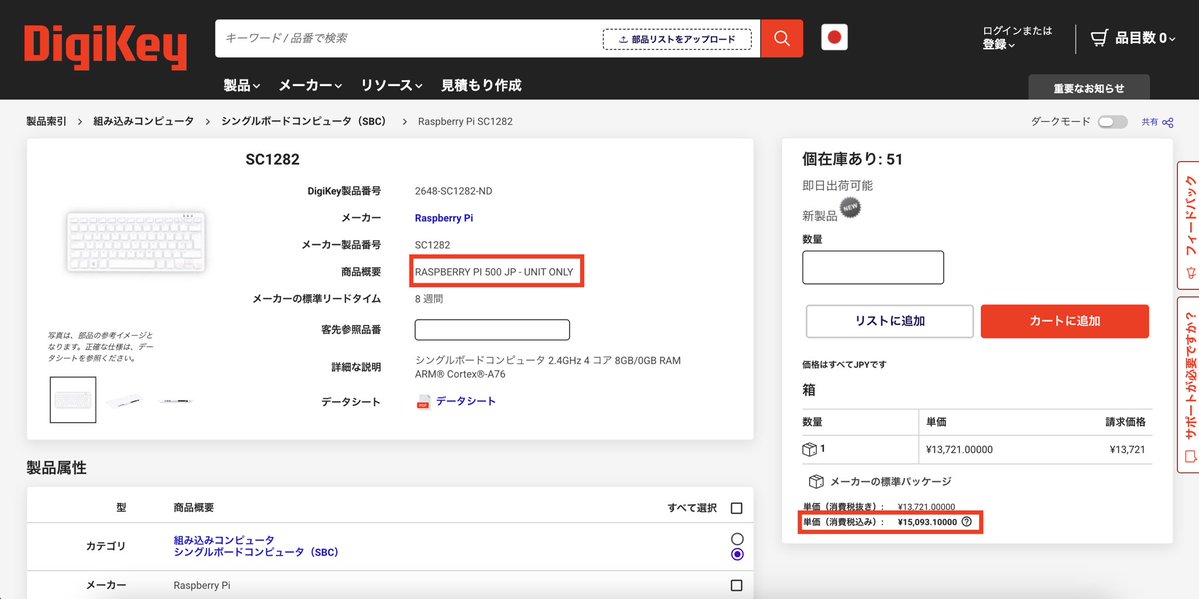Click the 共有 share link text

[1149, 122]
